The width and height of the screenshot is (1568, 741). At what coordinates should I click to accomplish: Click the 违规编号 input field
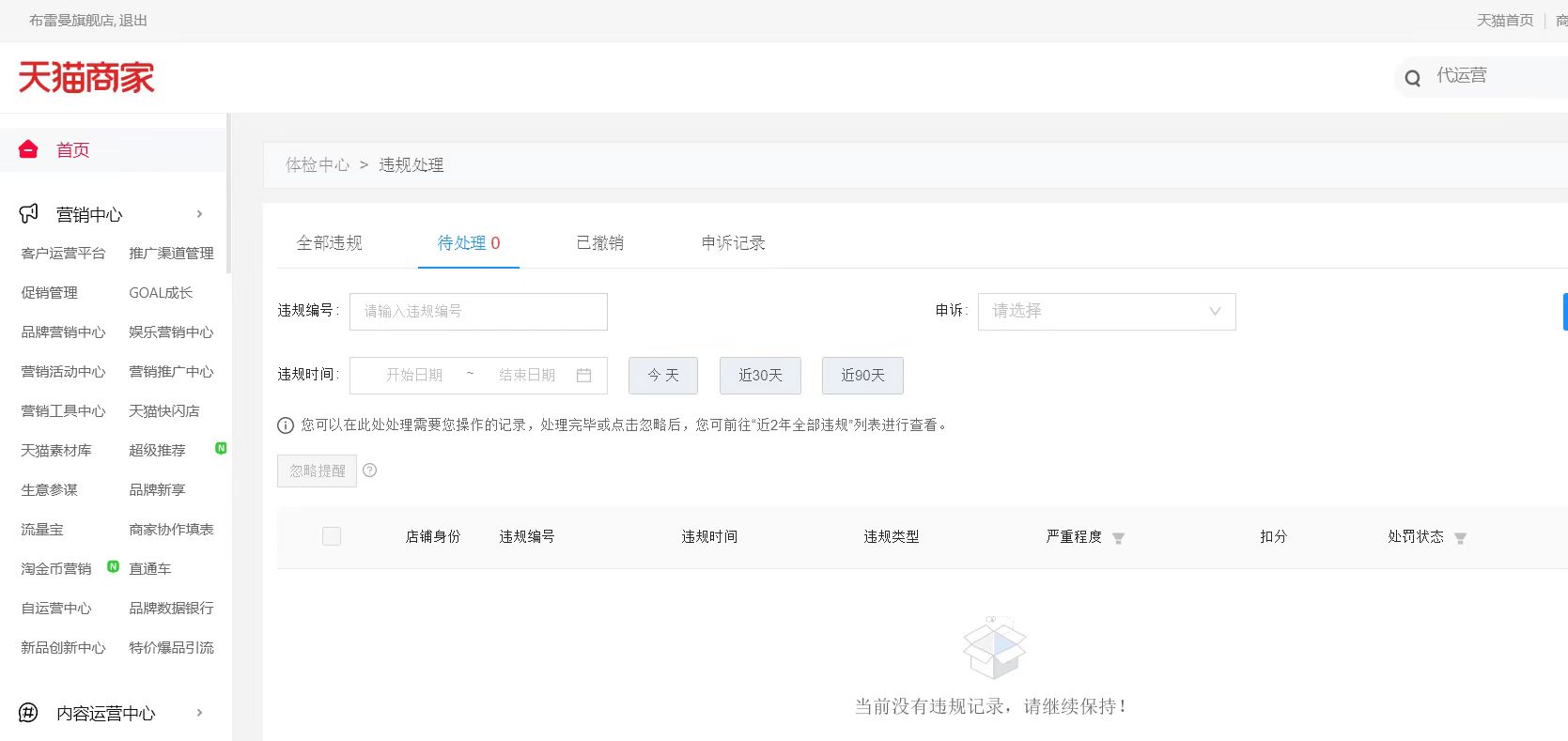pyautogui.click(x=478, y=312)
